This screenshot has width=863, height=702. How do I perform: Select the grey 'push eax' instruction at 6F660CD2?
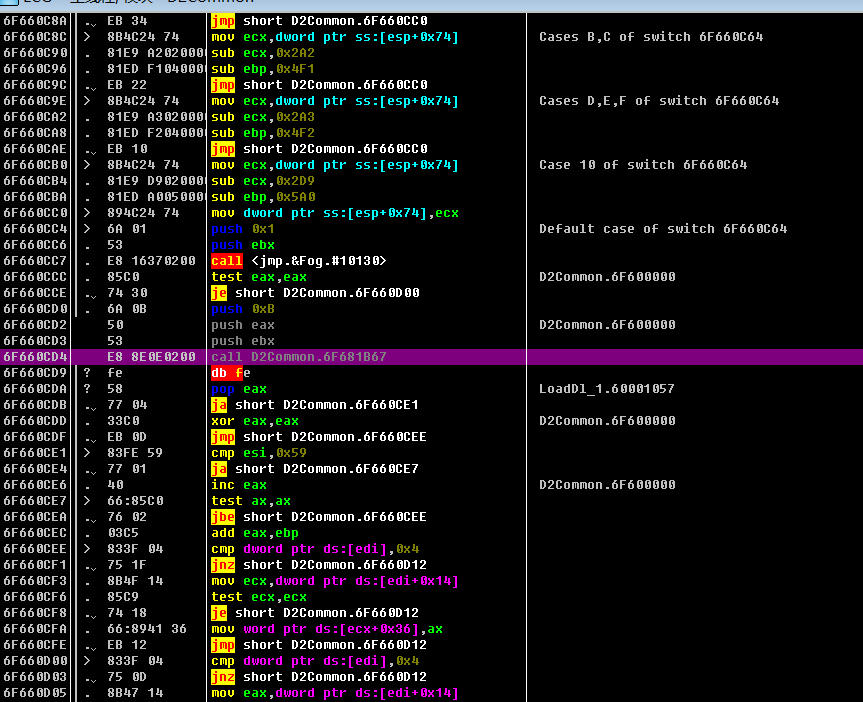pos(243,325)
